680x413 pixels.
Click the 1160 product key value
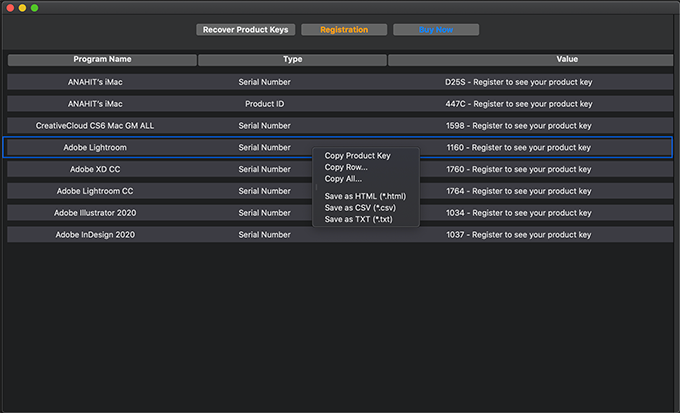[x=519, y=148]
